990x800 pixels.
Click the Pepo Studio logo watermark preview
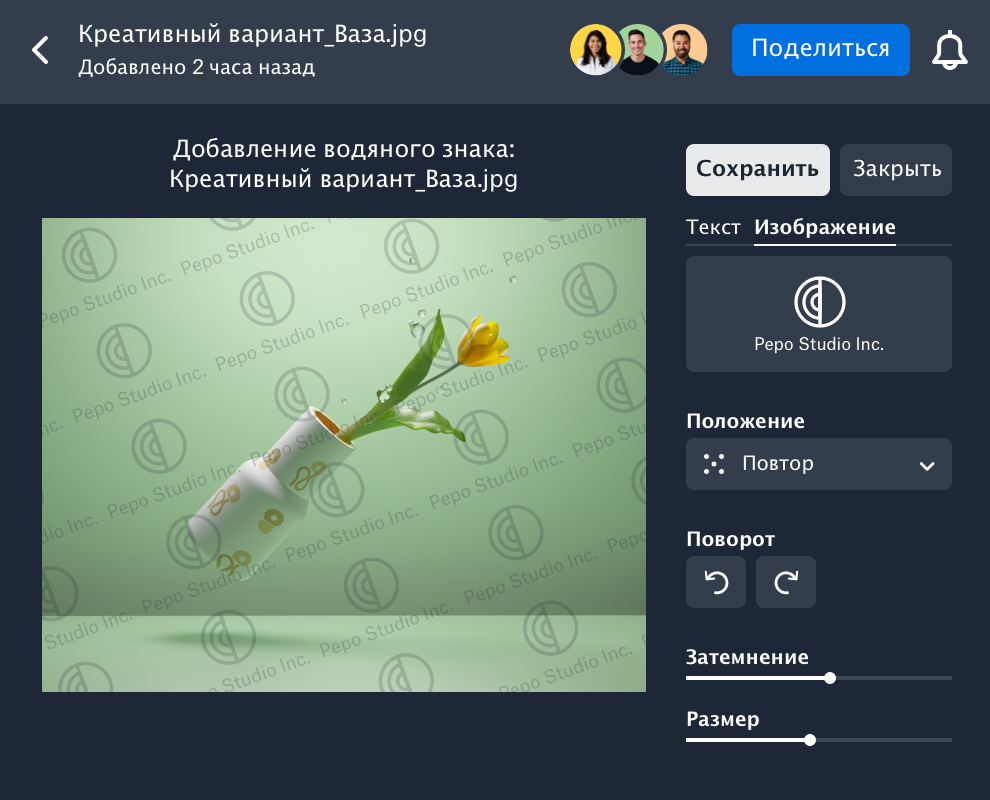click(x=818, y=313)
